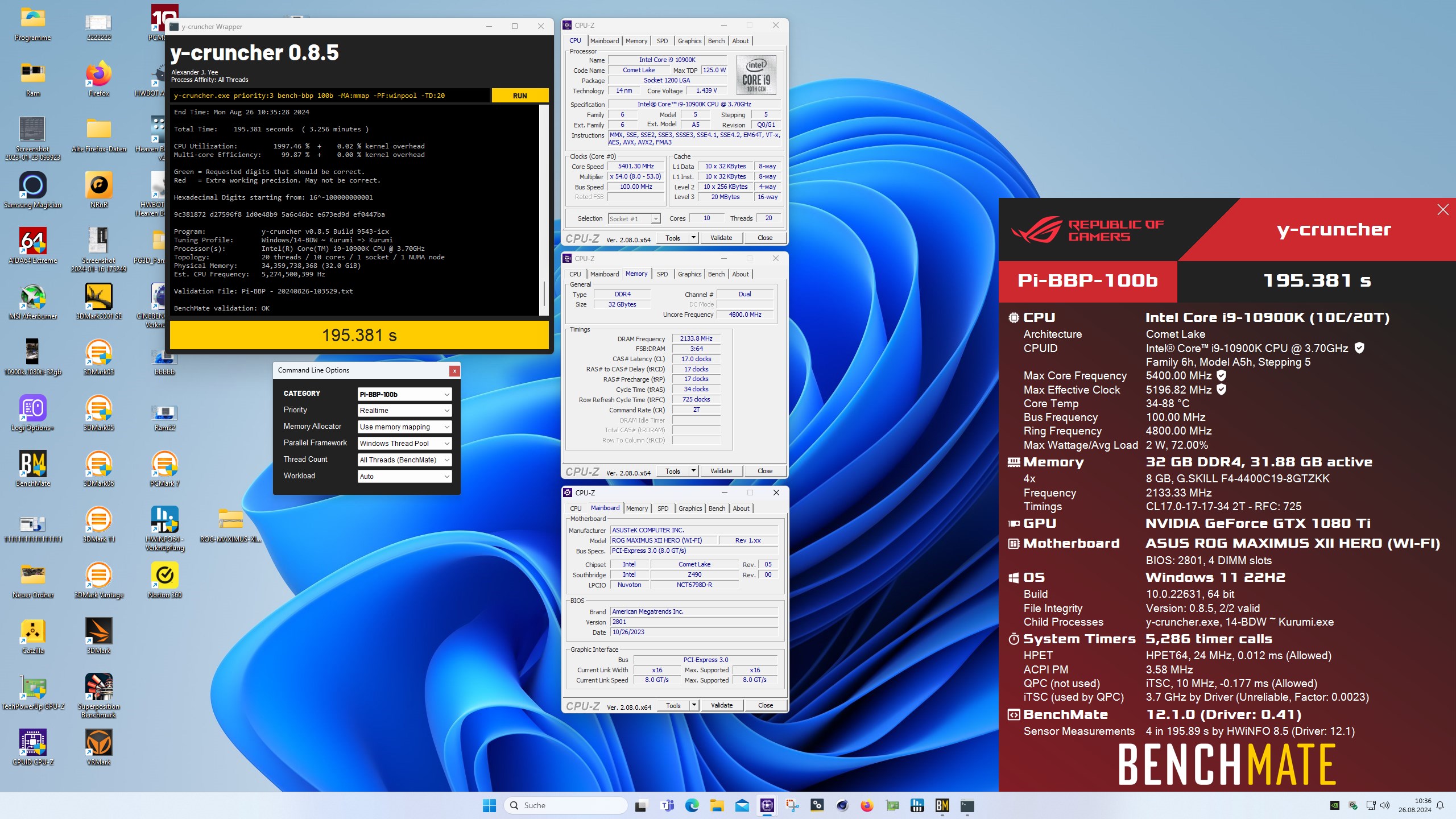Click Validate in the Mainboard CPU-Z window
Screen dimensions: 1456x819
tap(722, 705)
